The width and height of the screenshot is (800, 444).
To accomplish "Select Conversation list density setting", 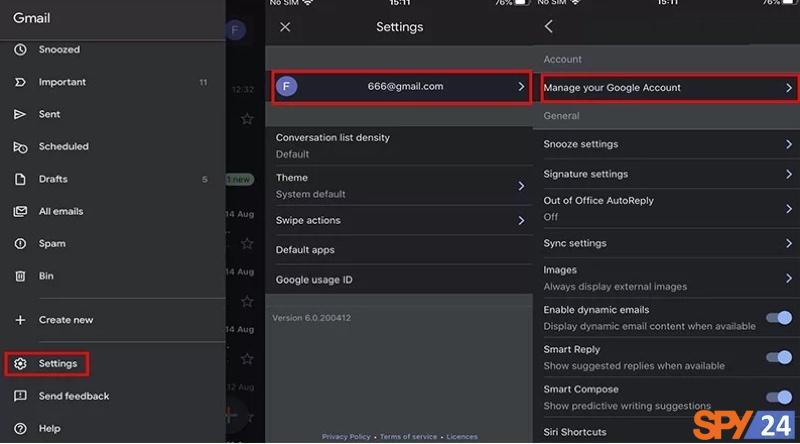I will pyautogui.click(x=399, y=146).
